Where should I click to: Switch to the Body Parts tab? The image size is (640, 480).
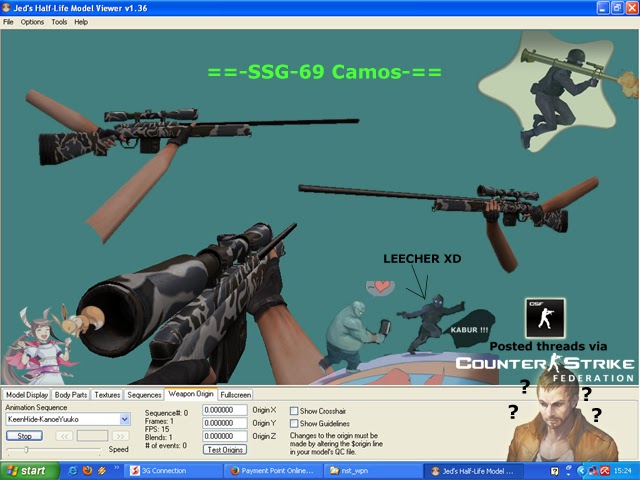pyautogui.click(x=71, y=395)
